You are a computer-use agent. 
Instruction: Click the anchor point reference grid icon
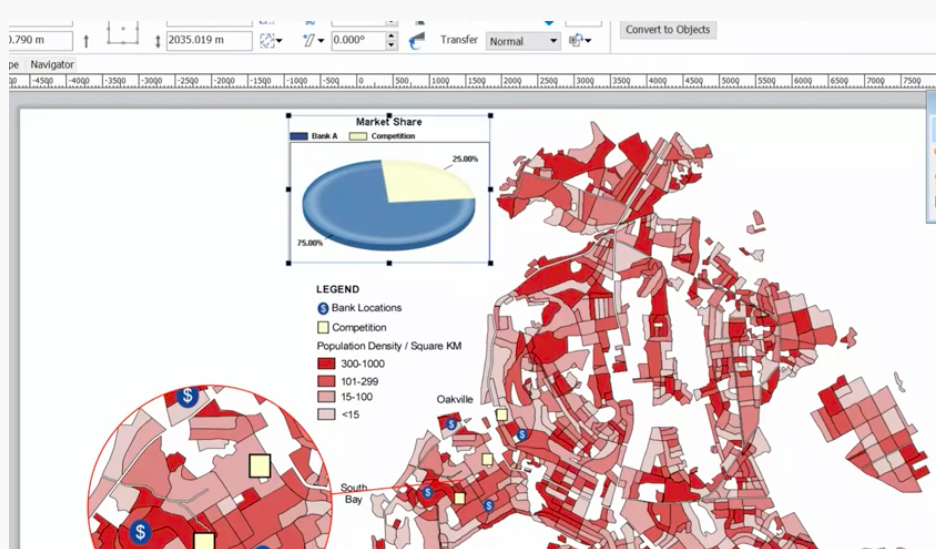coord(123,31)
